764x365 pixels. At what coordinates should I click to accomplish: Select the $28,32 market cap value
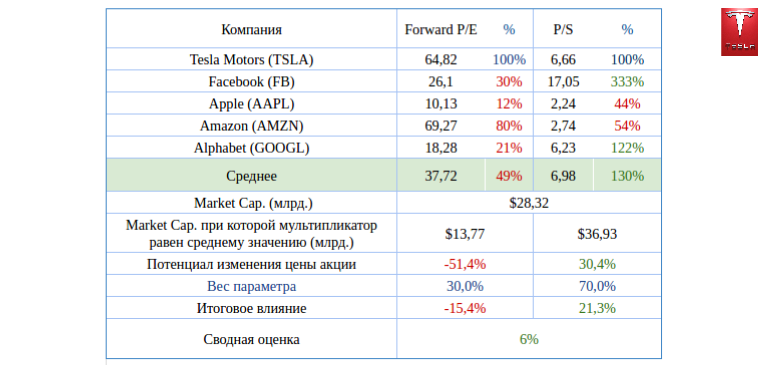click(x=529, y=203)
